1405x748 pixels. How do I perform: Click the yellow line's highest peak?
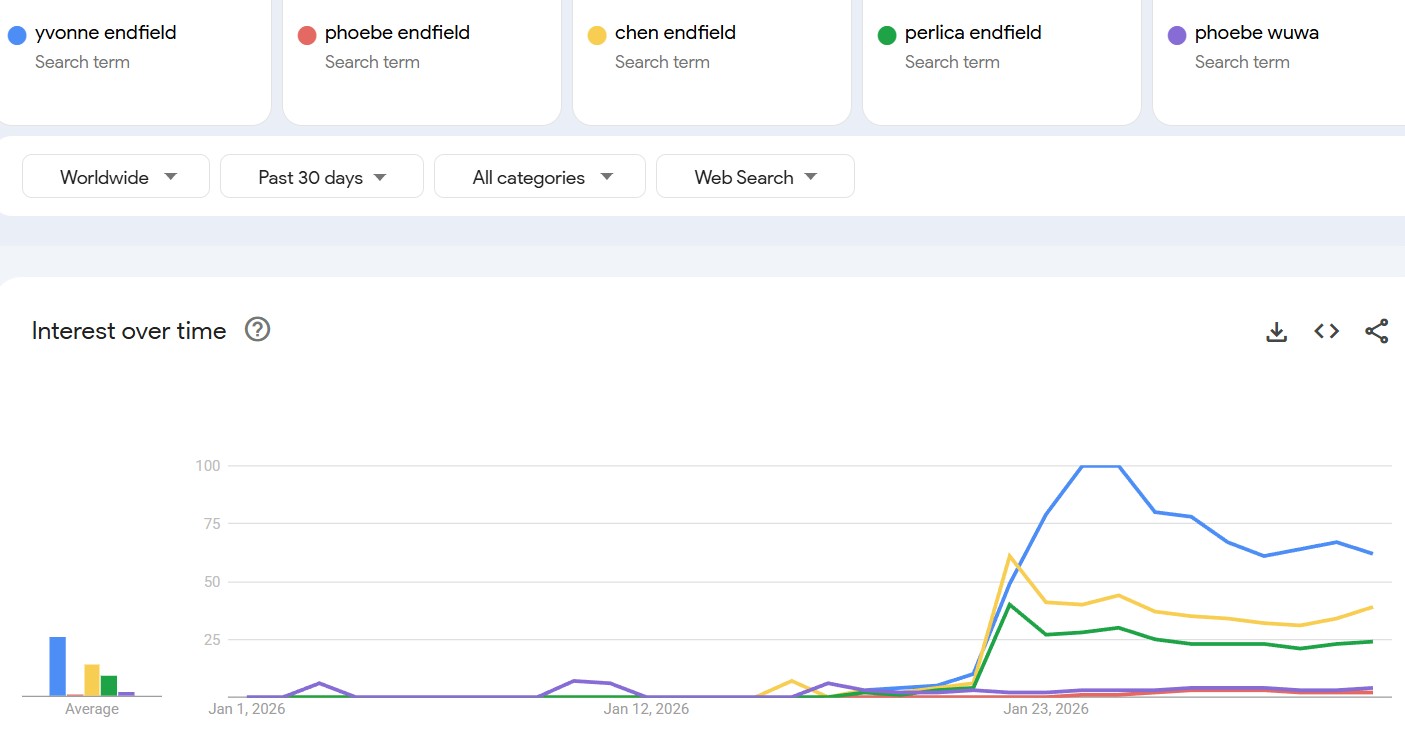click(x=1010, y=555)
